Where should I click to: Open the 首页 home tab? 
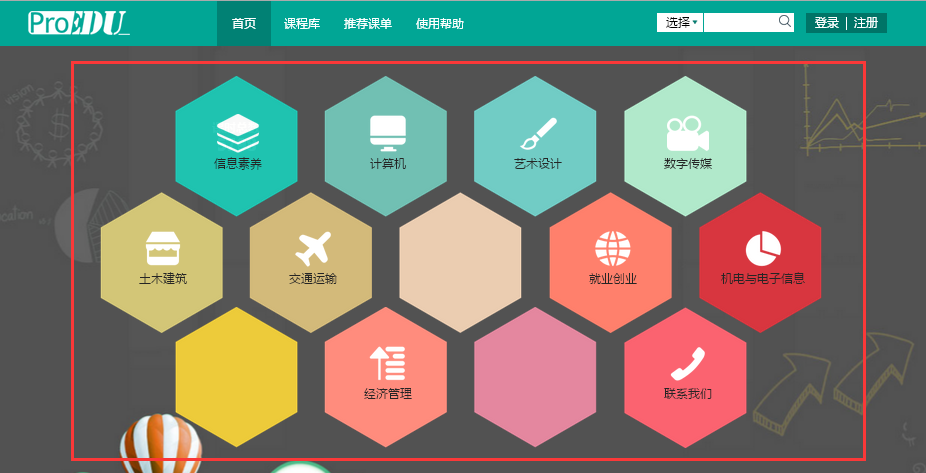[244, 24]
